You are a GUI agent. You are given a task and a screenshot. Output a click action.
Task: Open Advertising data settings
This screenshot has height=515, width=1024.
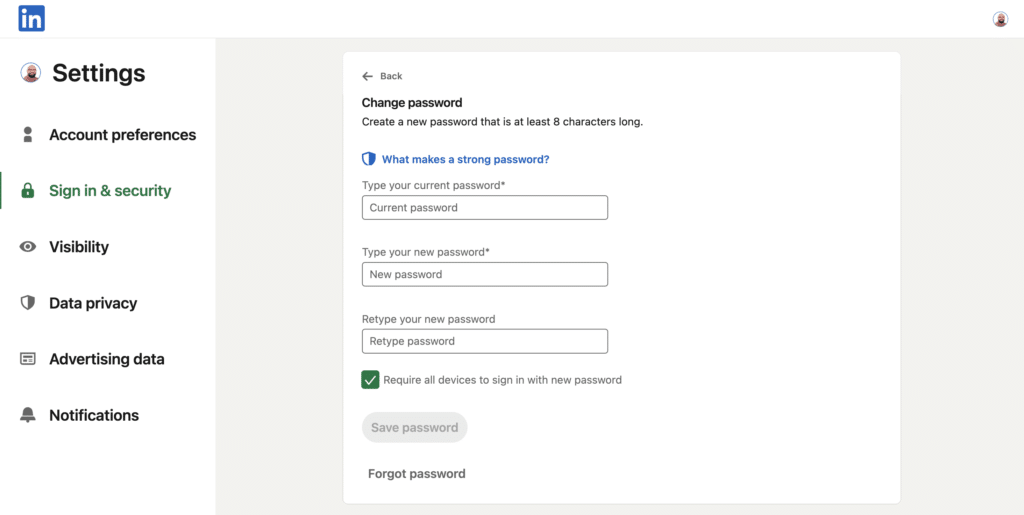(x=107, y=359)
